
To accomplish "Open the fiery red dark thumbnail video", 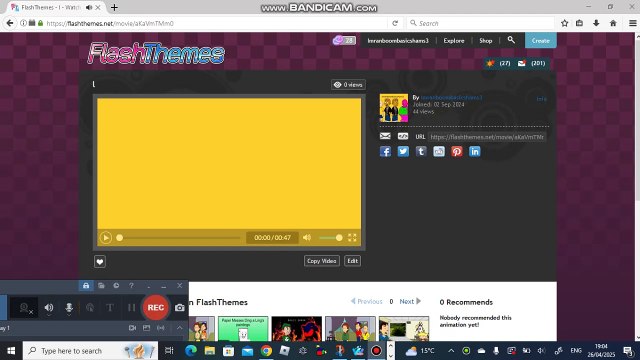I will (x=297, y=329).
